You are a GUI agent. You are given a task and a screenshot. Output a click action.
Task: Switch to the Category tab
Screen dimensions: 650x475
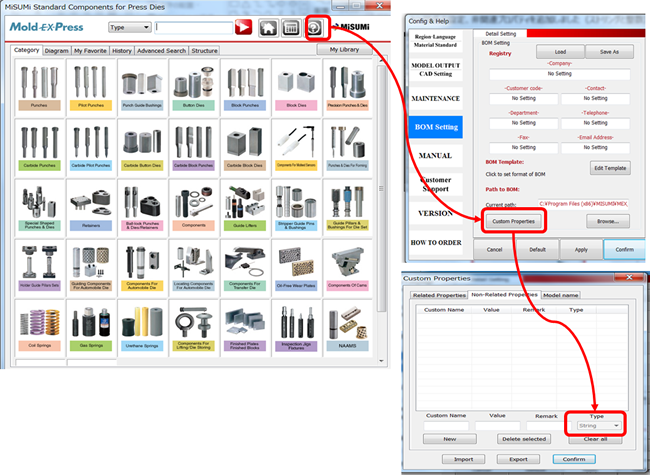click(26, 50)
